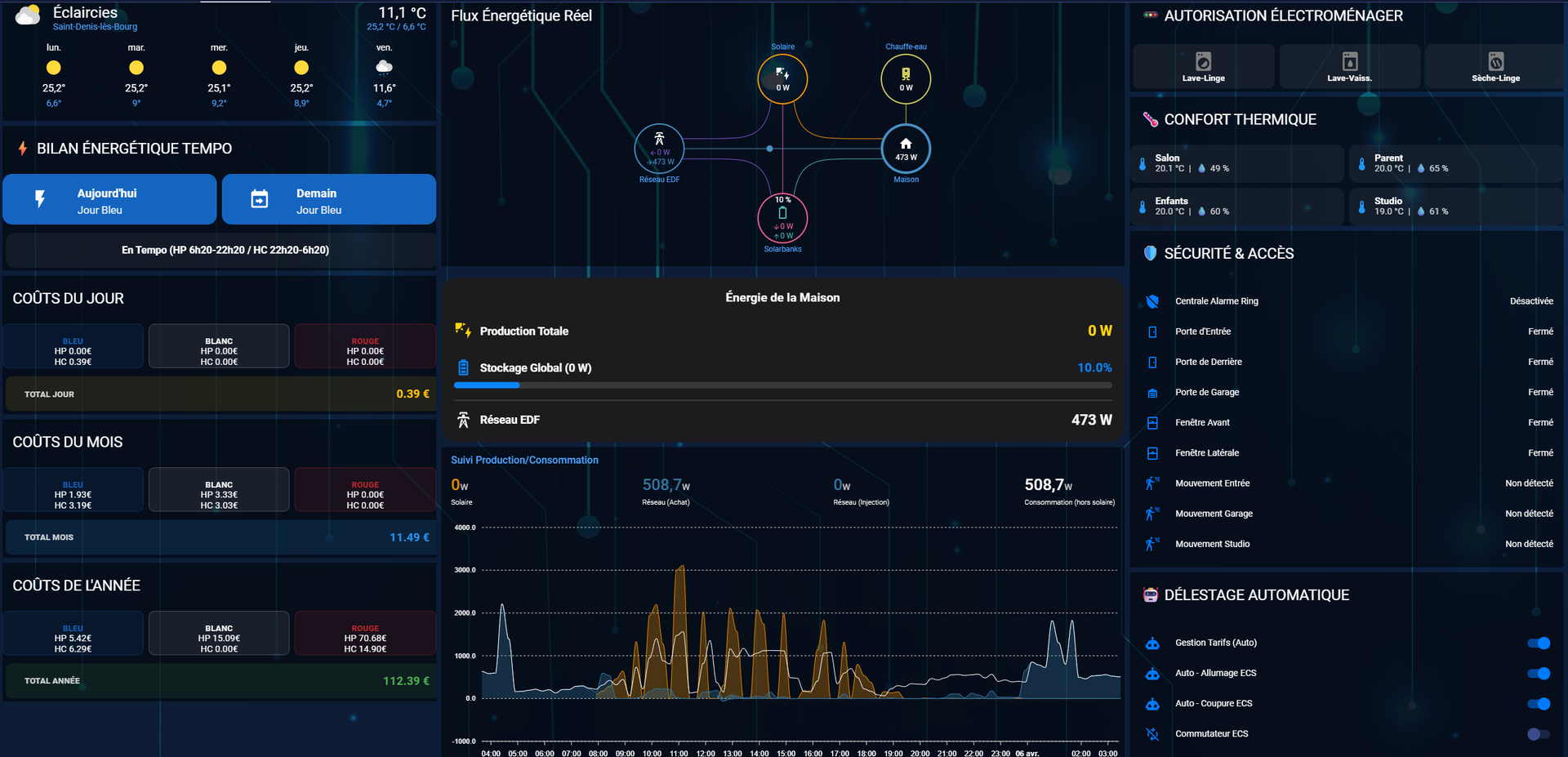Enable the Commutateur ECS switch
The height and width of the screenshot is (757, 1568).
point(1538,734)
